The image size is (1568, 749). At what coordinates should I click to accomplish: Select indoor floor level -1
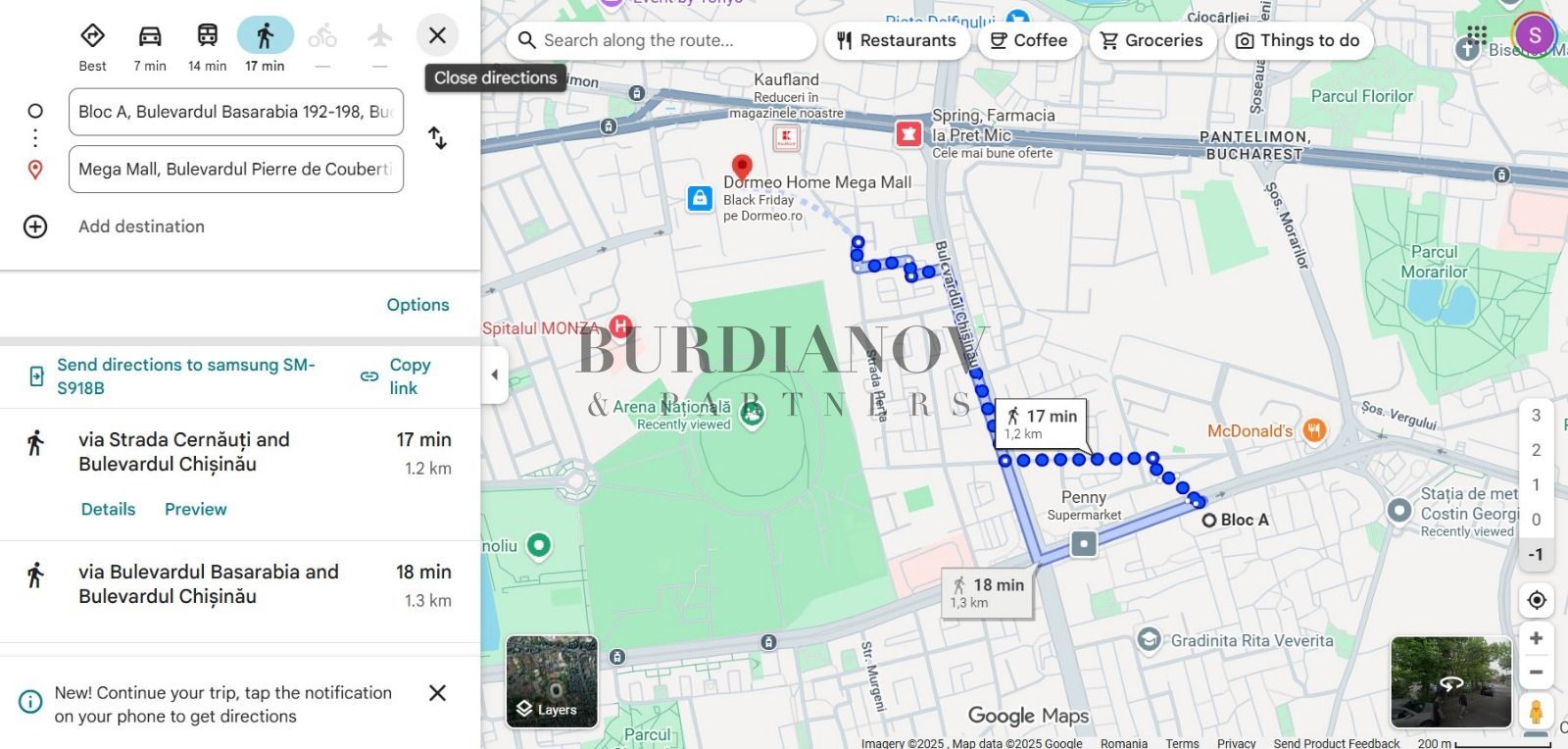point(1537,554)
